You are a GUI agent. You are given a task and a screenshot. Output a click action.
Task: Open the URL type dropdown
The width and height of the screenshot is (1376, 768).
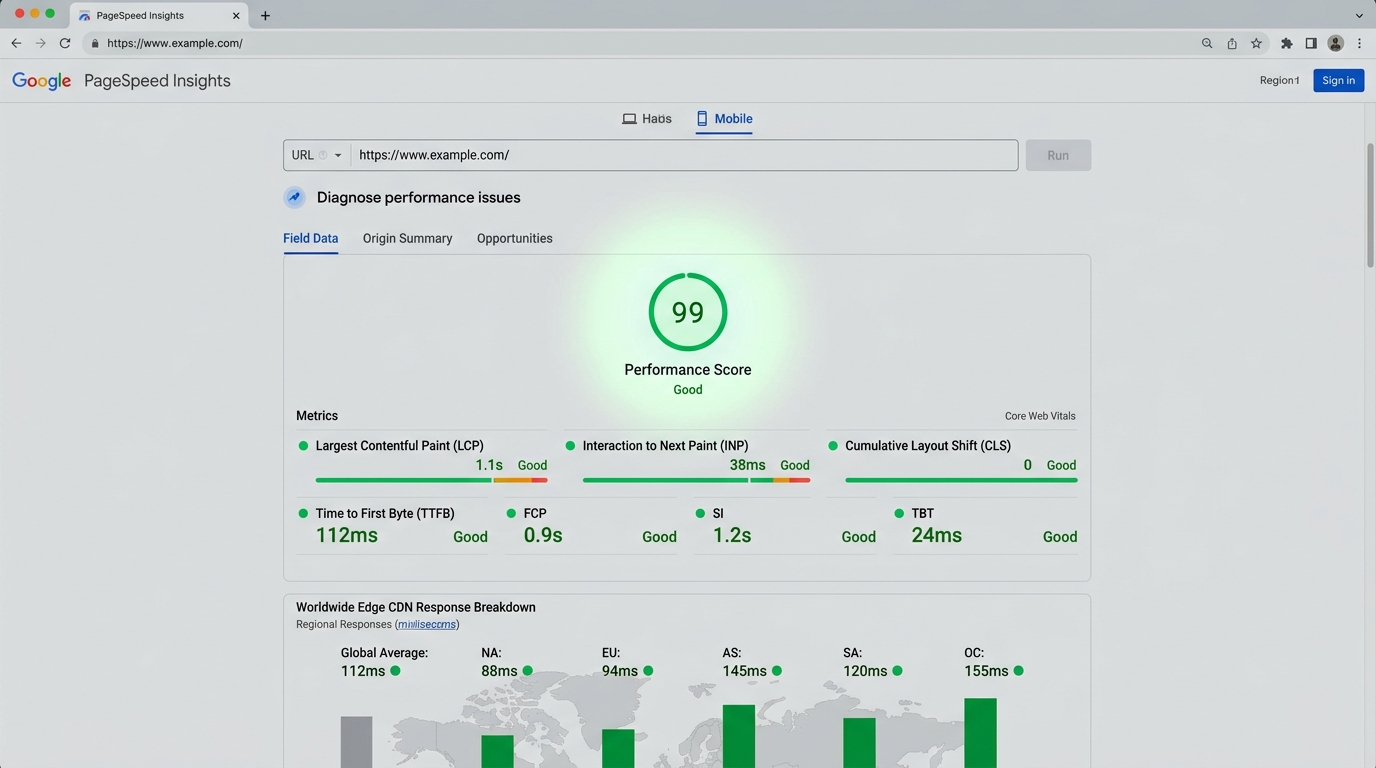(x=317, y=155)
